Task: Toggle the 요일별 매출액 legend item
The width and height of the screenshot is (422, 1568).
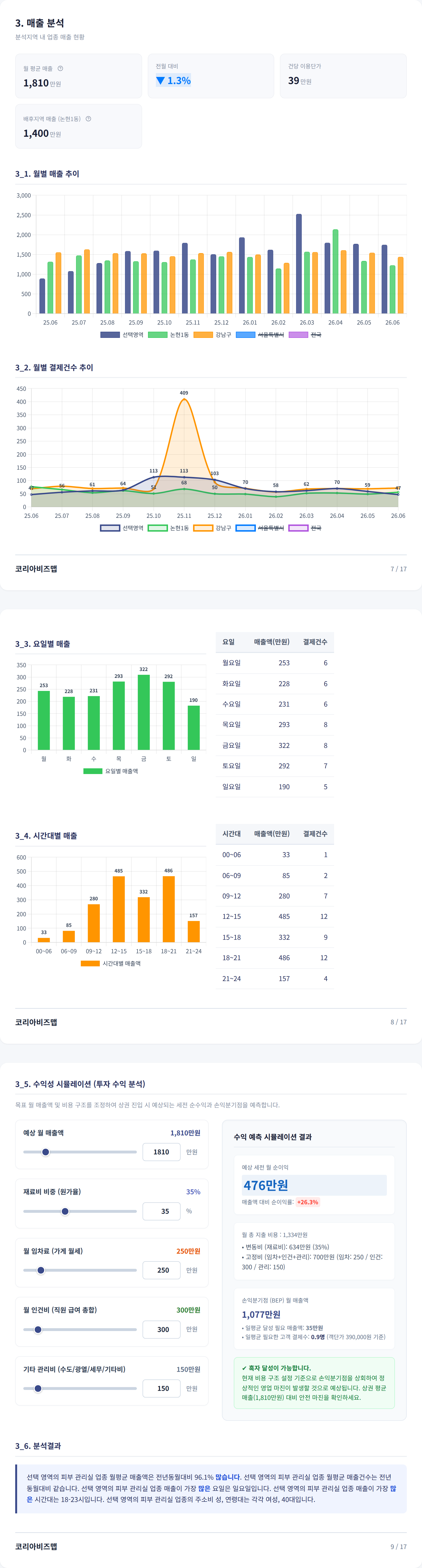Action: 111,771
